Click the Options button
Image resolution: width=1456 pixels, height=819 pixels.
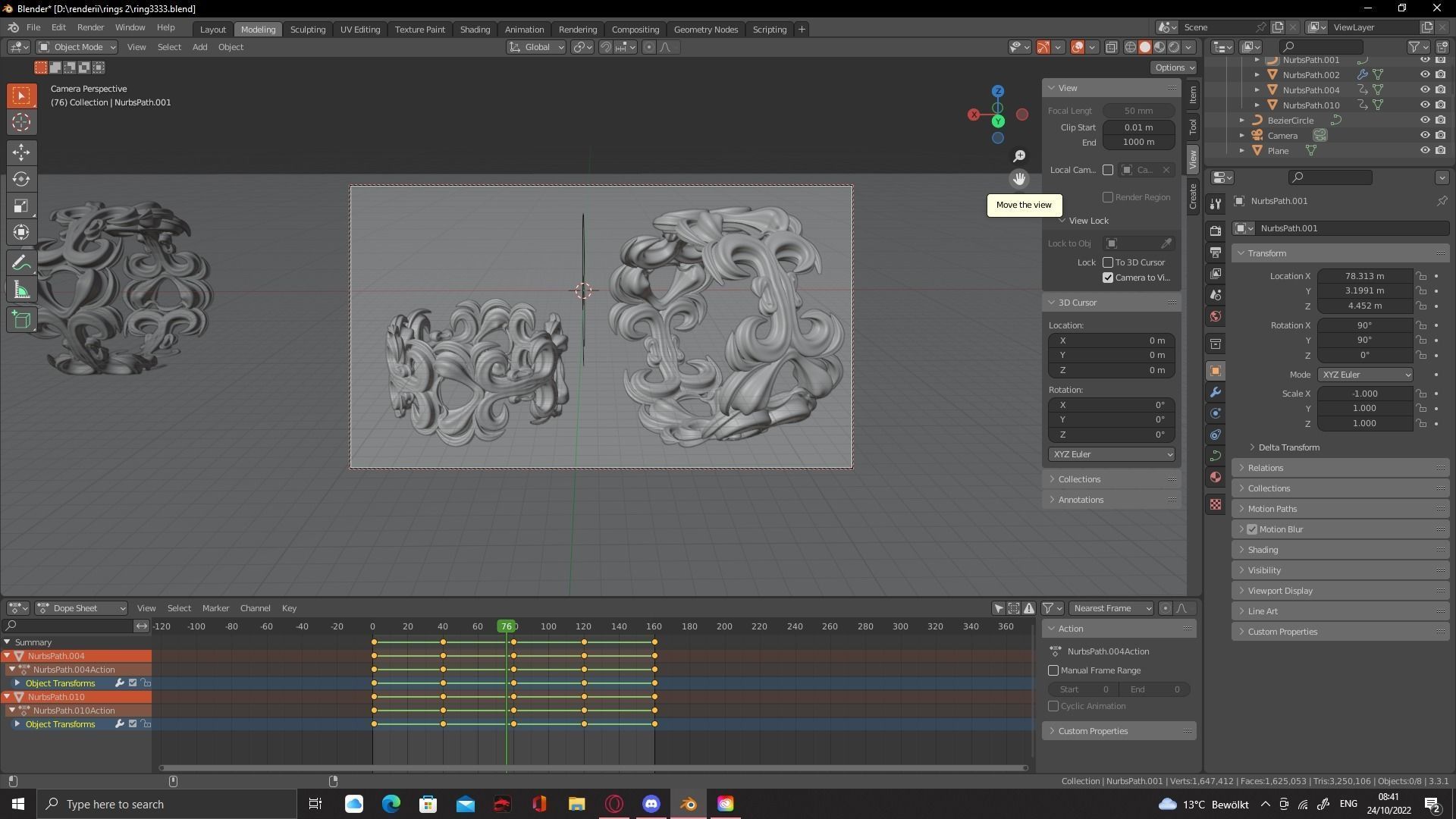tap(1174, 67)
